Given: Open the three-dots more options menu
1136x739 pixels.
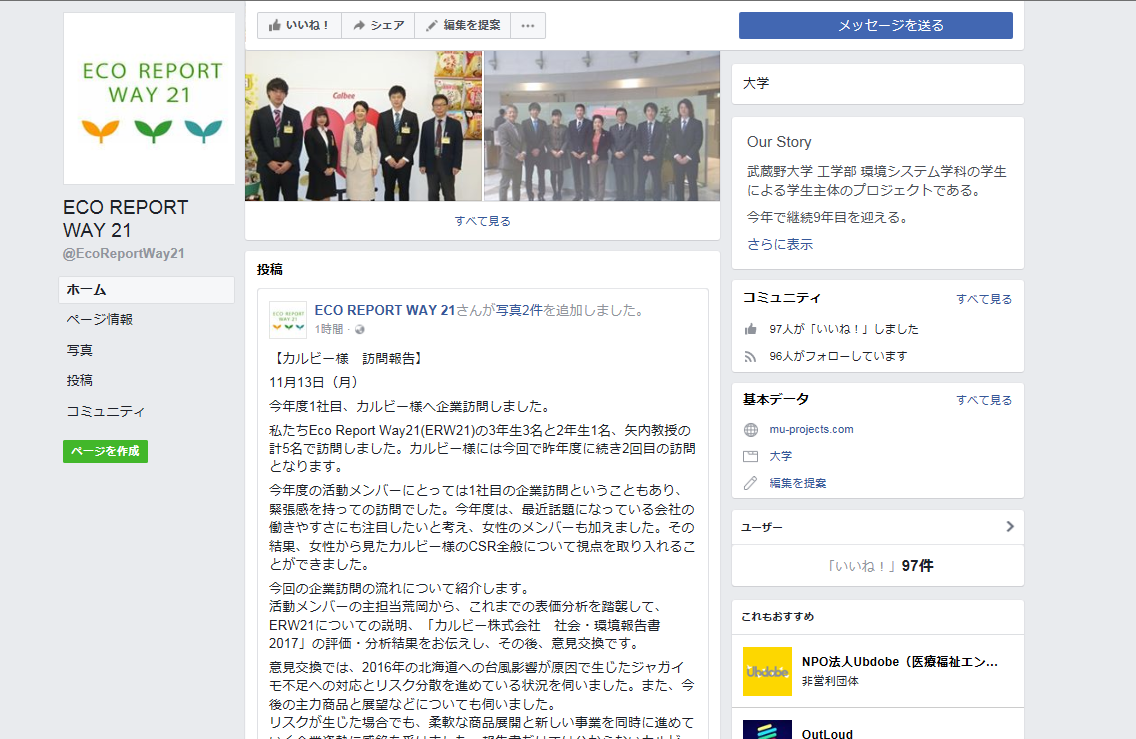Looking at the screenshot, I should click(528, 25).
